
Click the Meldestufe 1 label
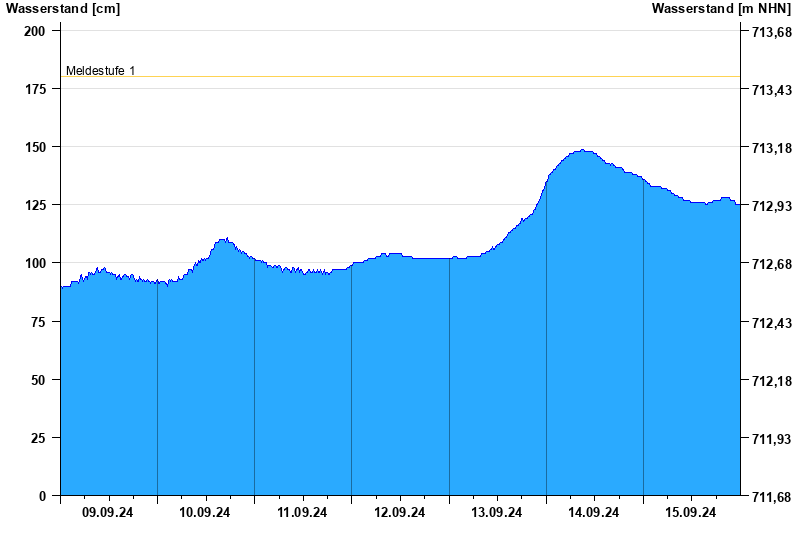(x=101, y=70)
